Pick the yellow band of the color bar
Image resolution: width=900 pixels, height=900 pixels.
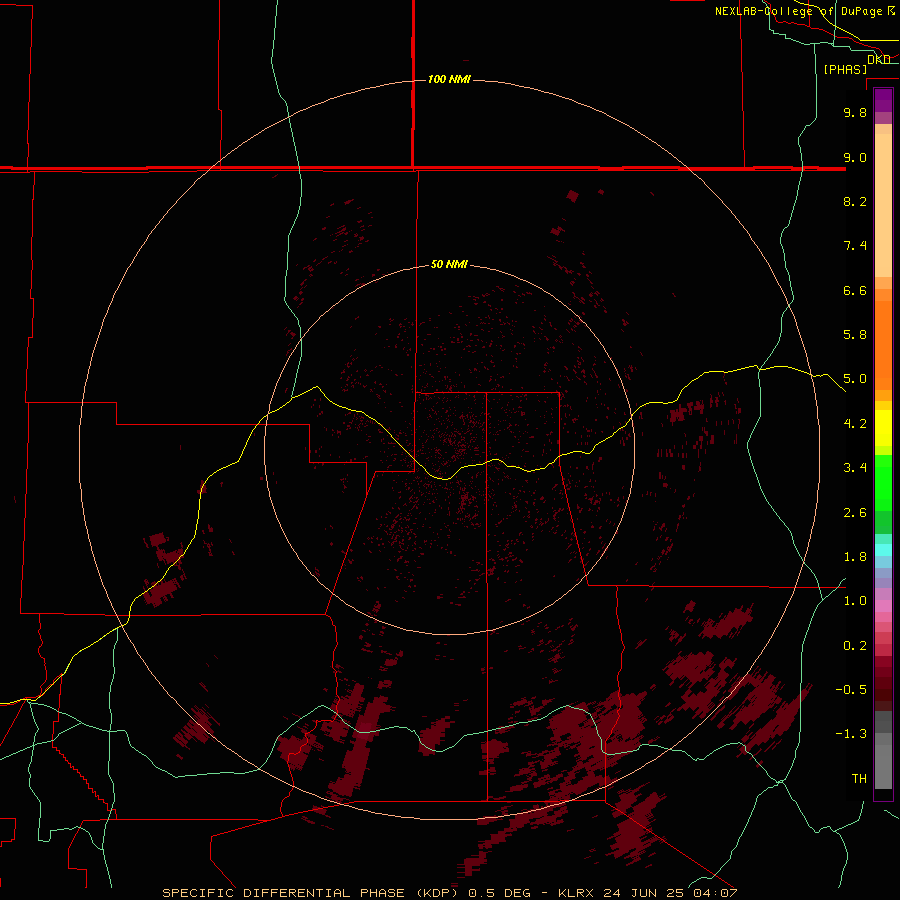(x=883, y=428)
